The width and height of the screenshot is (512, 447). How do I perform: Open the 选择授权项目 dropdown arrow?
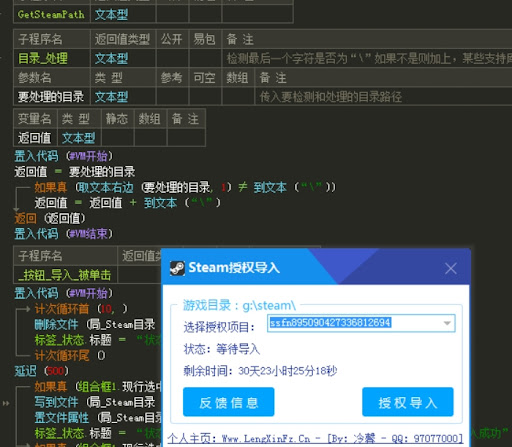(447, 323)
